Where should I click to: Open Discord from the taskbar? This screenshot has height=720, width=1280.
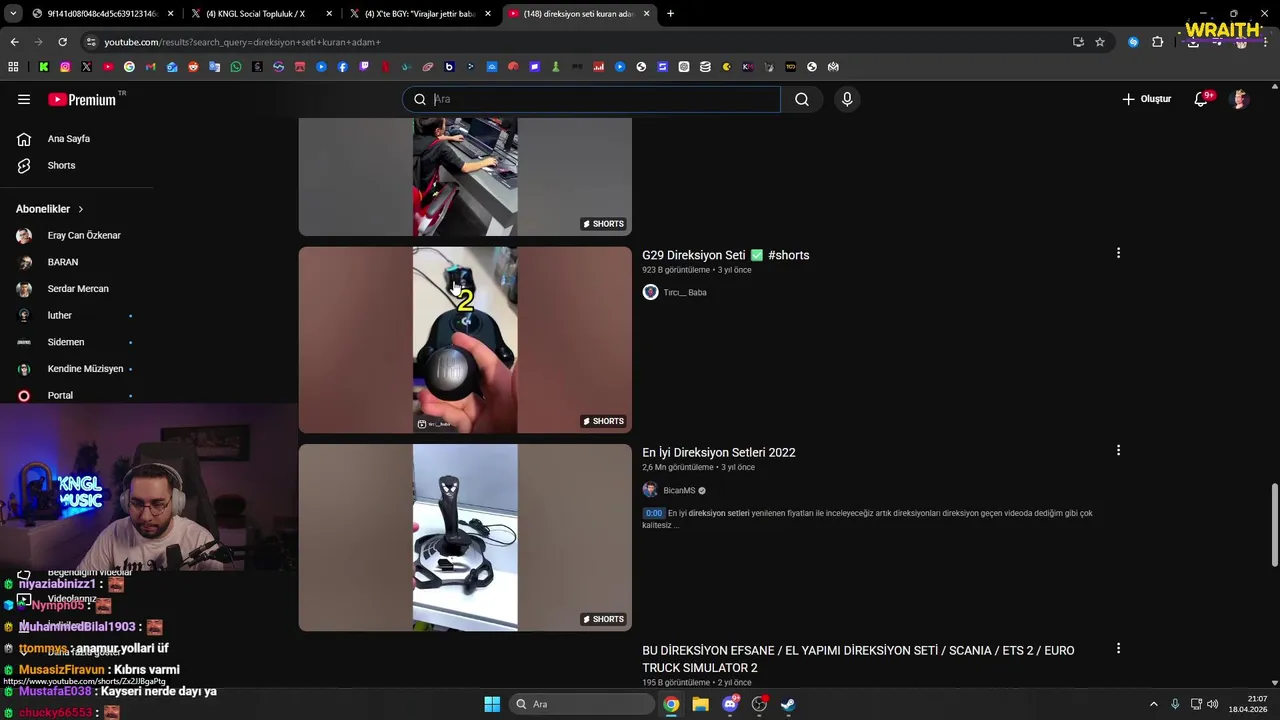pyautogui.click(x=730, y=704)
